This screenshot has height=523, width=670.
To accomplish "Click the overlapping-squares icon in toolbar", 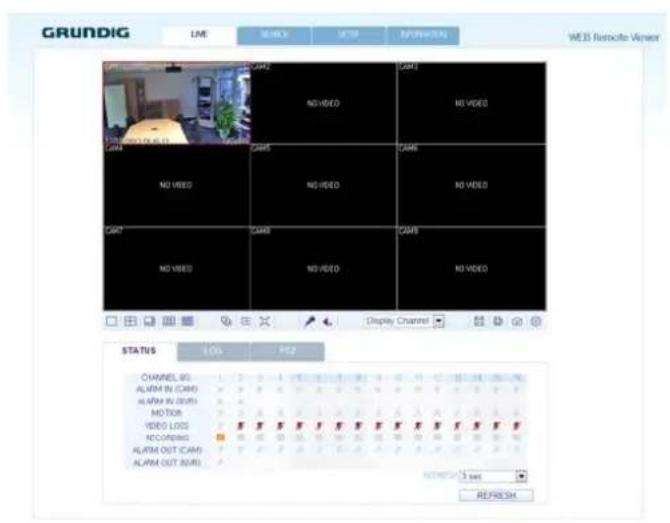I will 226,321.
